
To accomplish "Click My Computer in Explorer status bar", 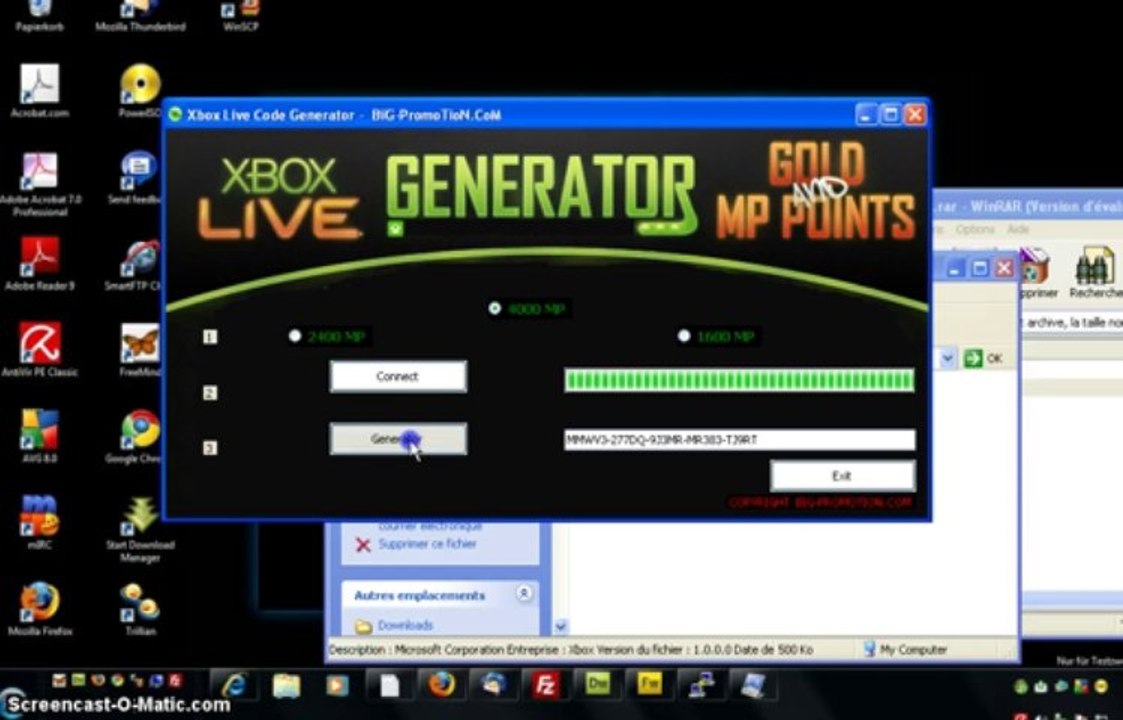I will point(905,650).
